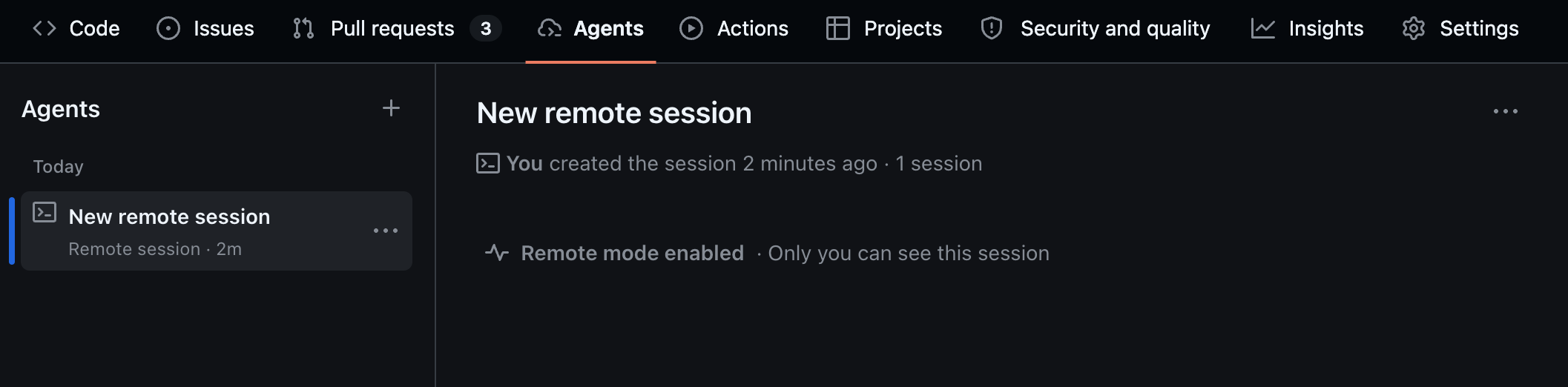Click the Settings gear icon

pos(1414,28)
